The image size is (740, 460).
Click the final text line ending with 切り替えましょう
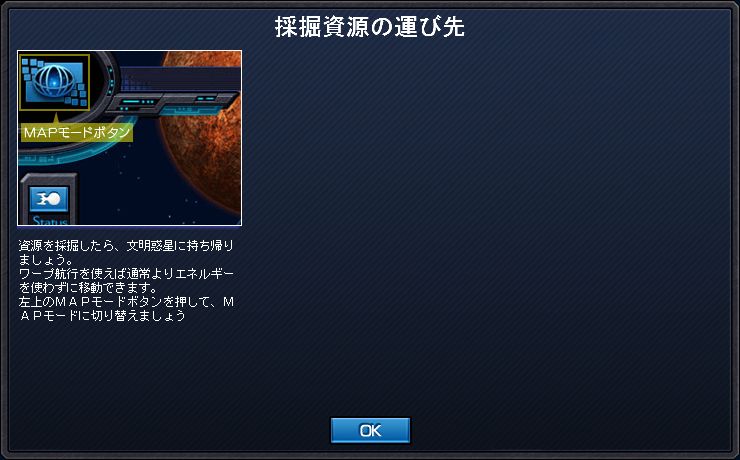(102, 316)
